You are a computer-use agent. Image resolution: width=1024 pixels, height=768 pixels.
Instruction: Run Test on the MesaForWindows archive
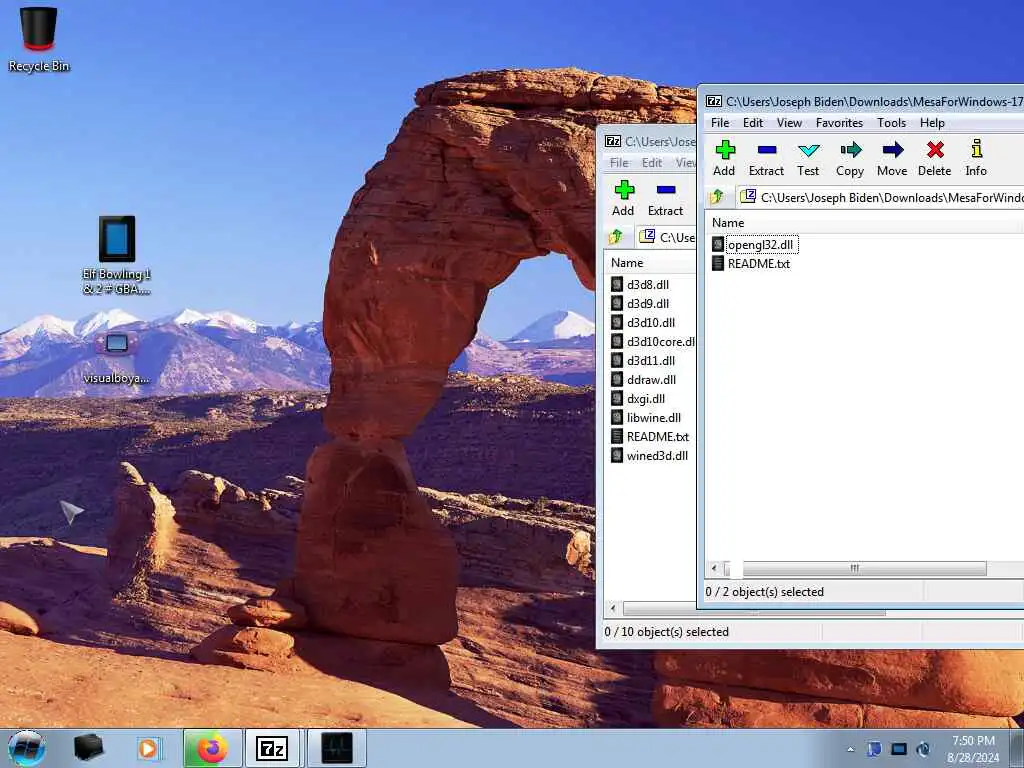[808, 158]
